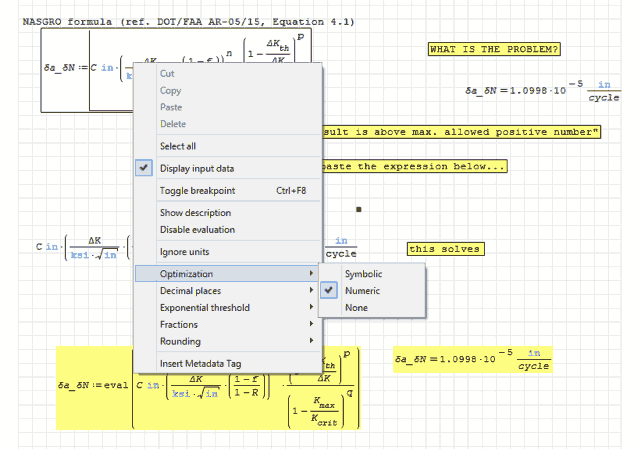639x449 pixels.
Task: Click the Cut menu item
Action: pos(167,73)
